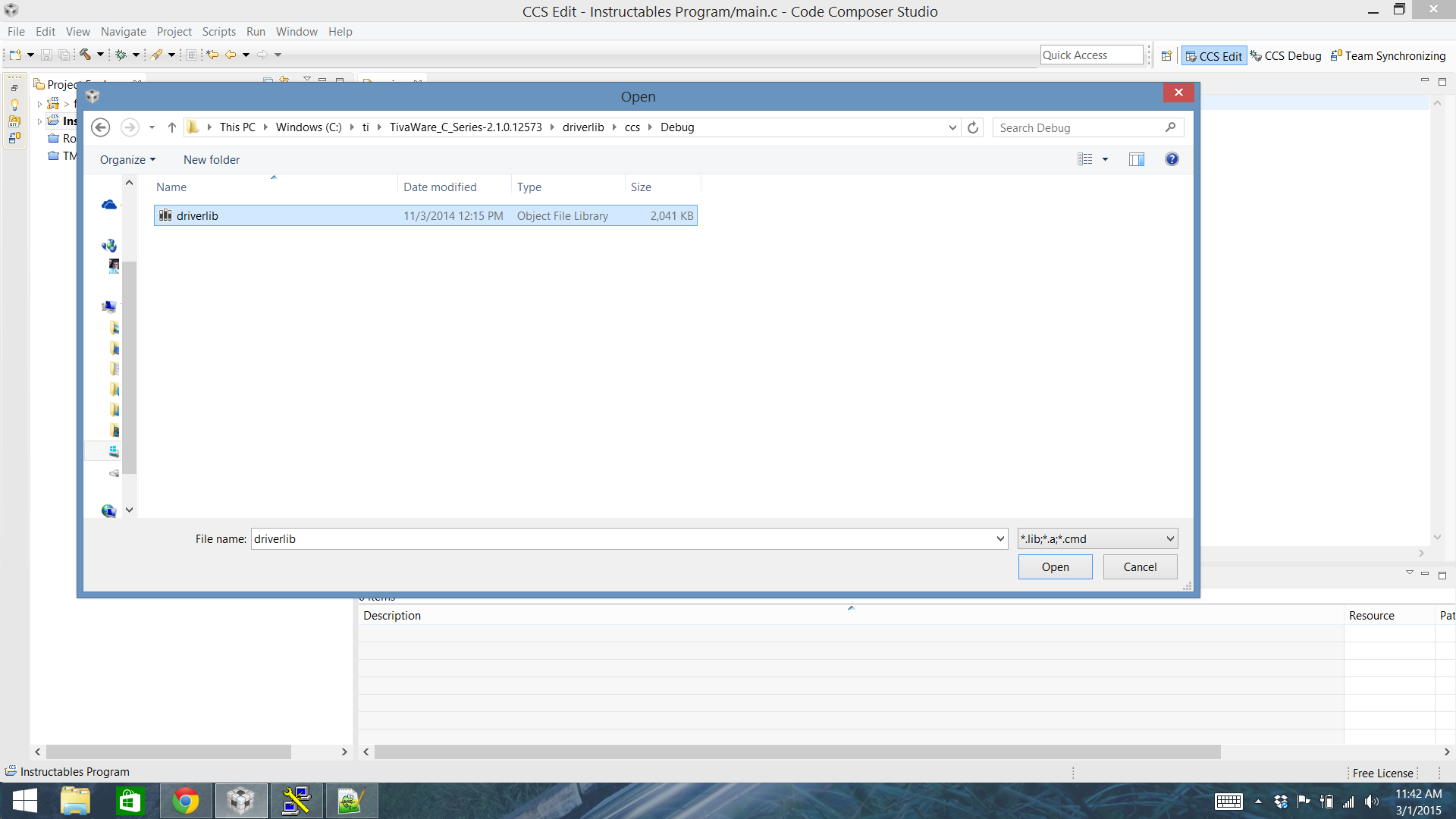Click the Save disk icon in toolbar
1456x819 pixels.
pos(46,55)
